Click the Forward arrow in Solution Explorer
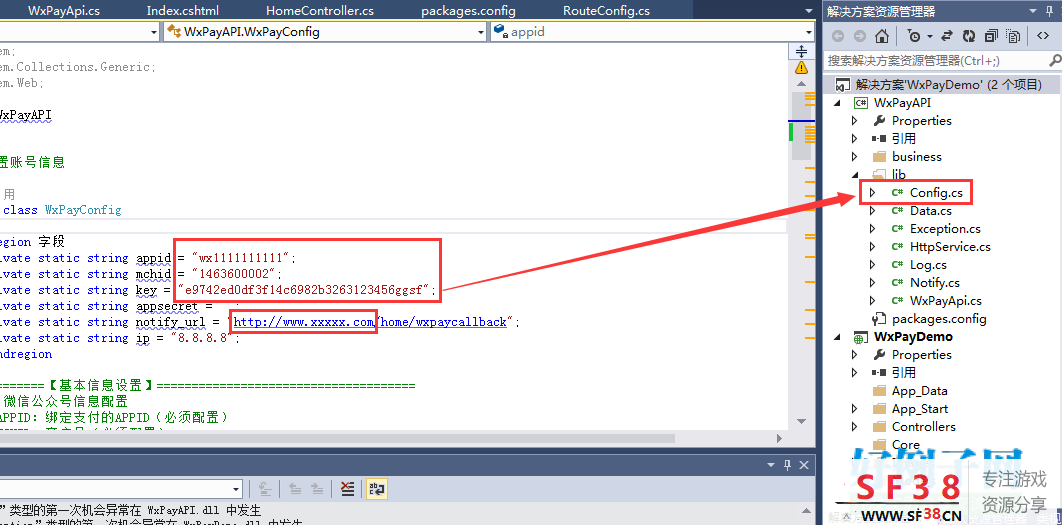This screenshot has height=525, width=1062. click(x=859, y=36)
